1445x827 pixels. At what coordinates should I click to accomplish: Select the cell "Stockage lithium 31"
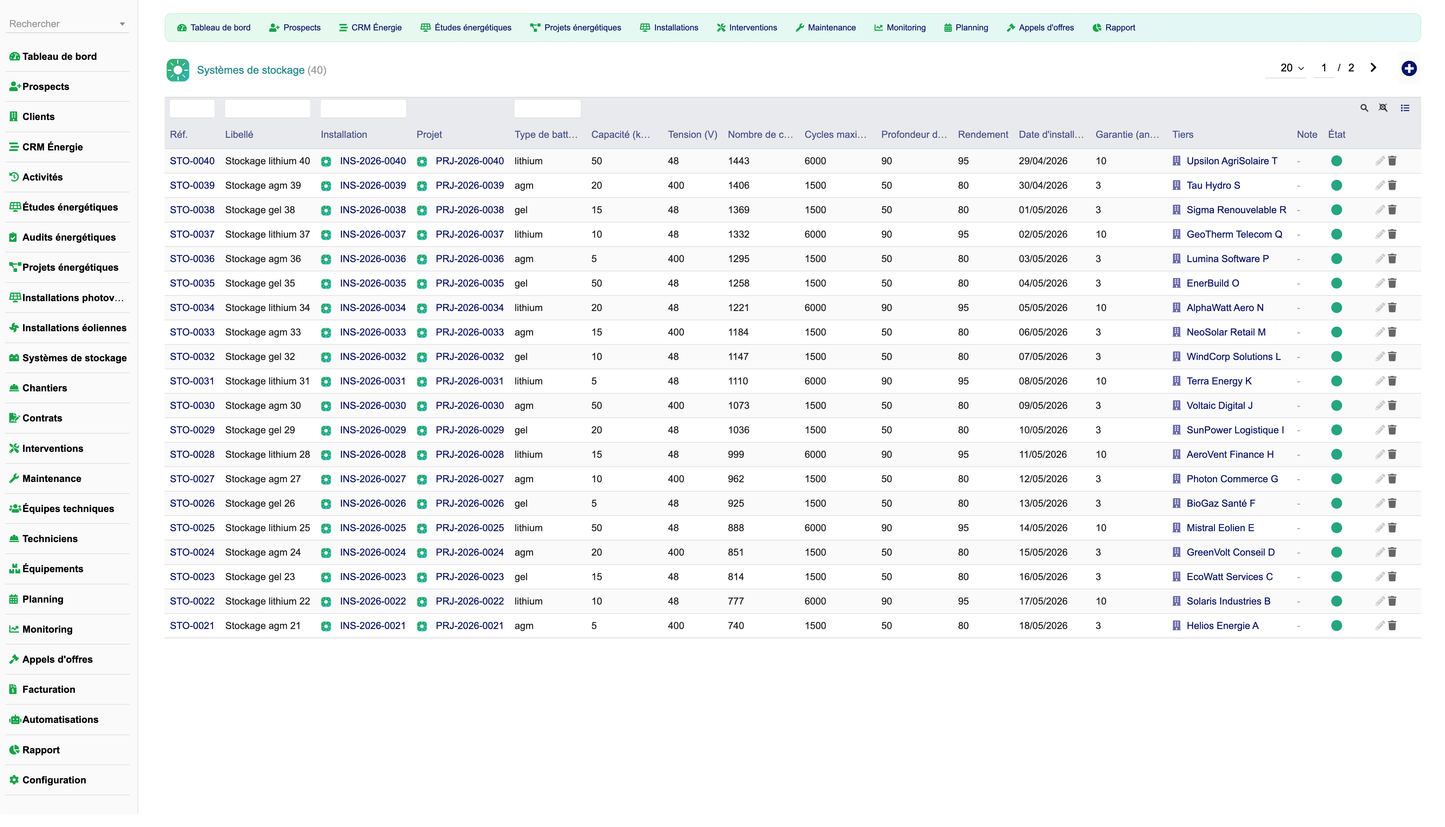click(x=267, y=381)
